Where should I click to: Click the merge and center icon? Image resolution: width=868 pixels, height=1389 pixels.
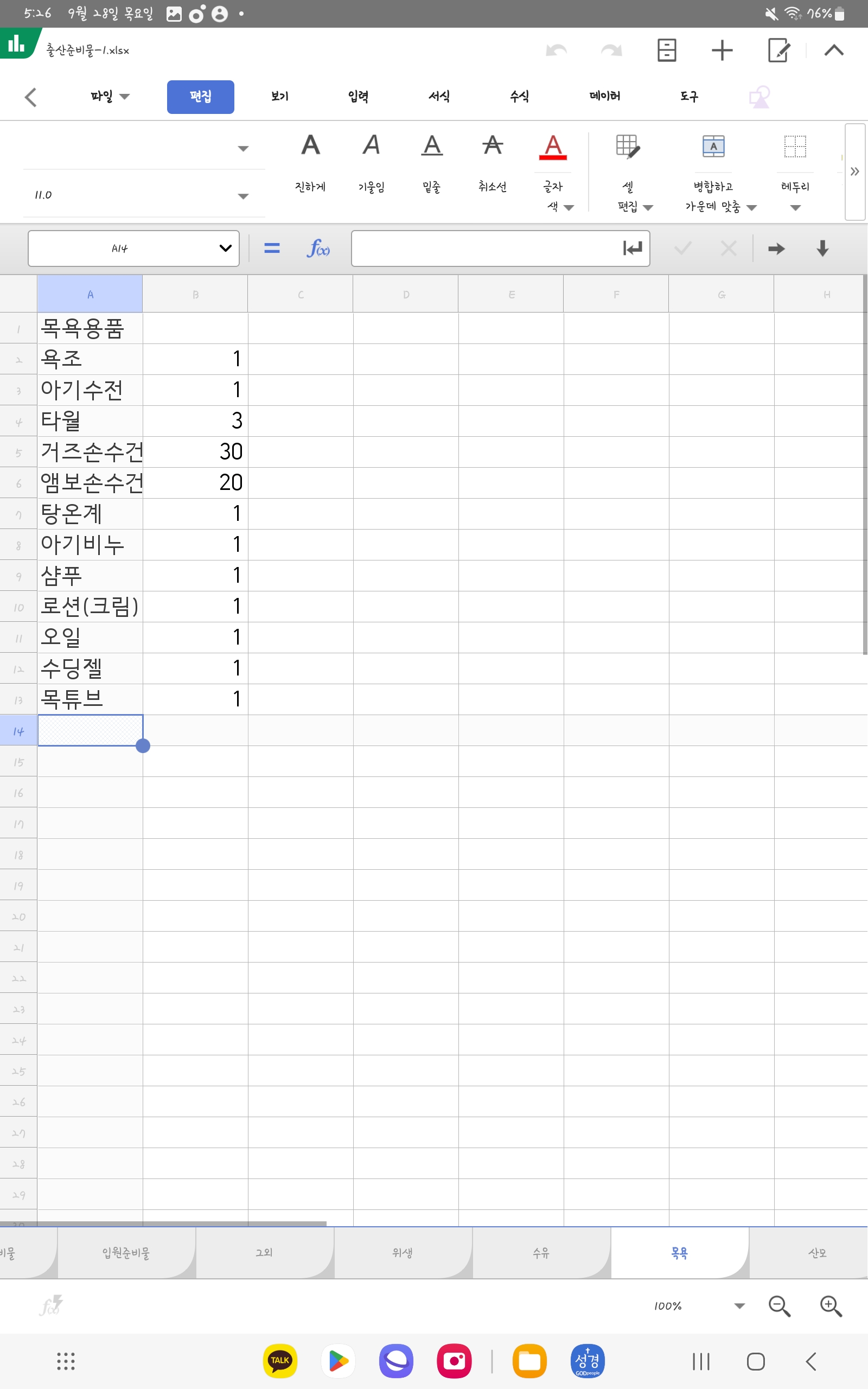713,147
